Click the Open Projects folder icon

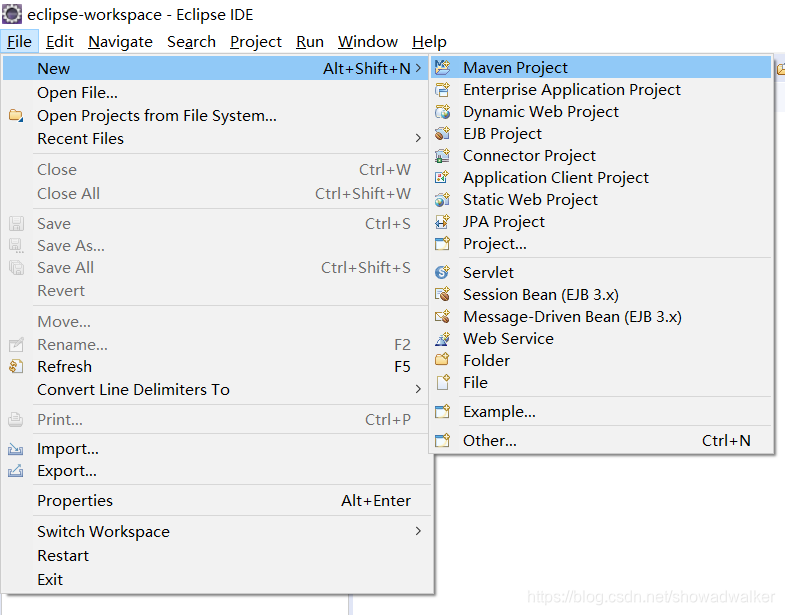16,116
